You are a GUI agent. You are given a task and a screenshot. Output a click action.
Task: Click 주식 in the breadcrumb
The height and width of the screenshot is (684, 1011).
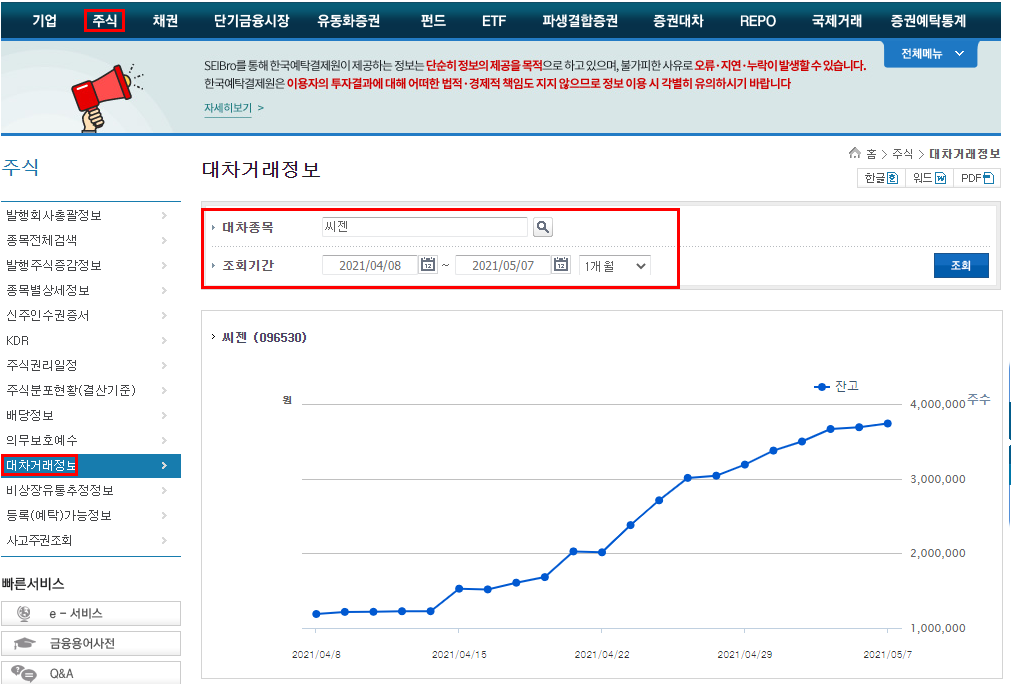(902, 153)
